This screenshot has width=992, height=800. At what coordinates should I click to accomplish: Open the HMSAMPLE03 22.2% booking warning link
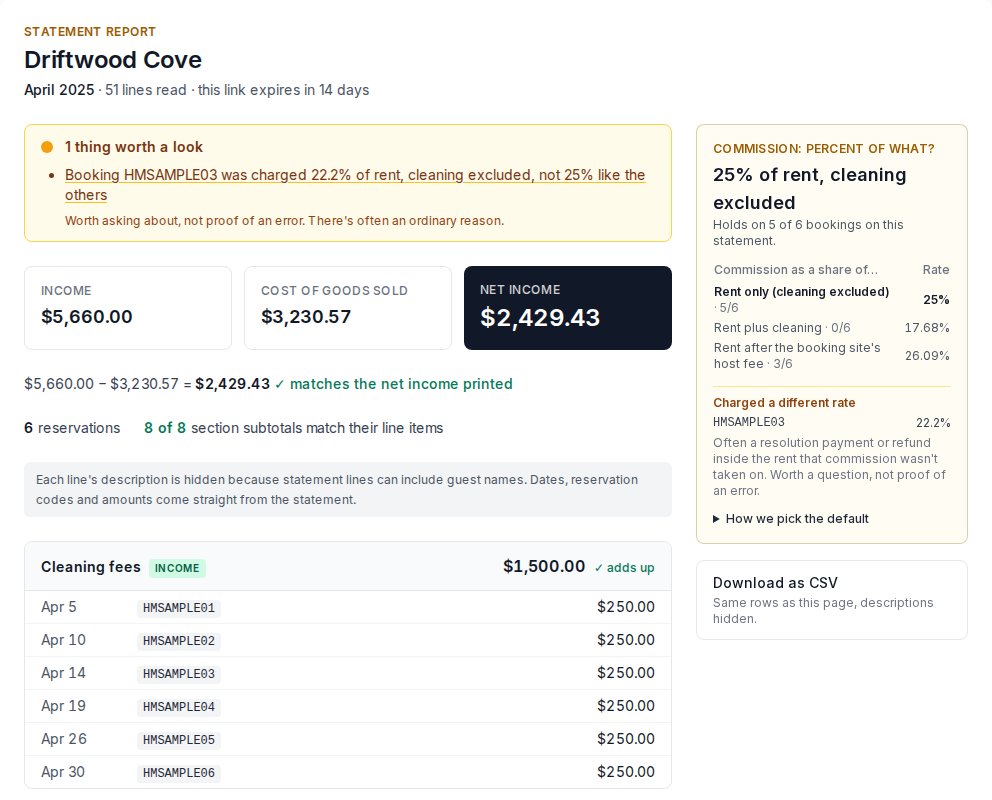coord(355,184)
